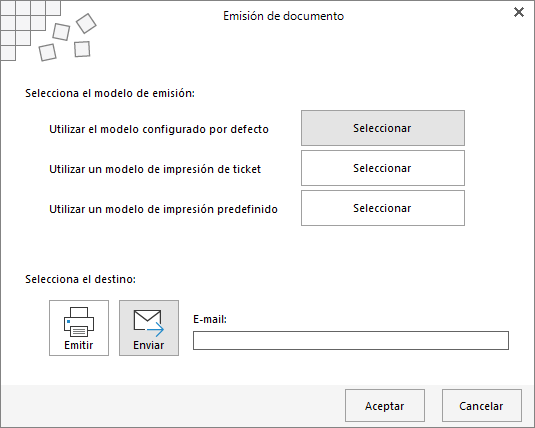Viewport: 535px width, 428px height.
Task: Click the Enviar text label
Action: pos(148,345)
